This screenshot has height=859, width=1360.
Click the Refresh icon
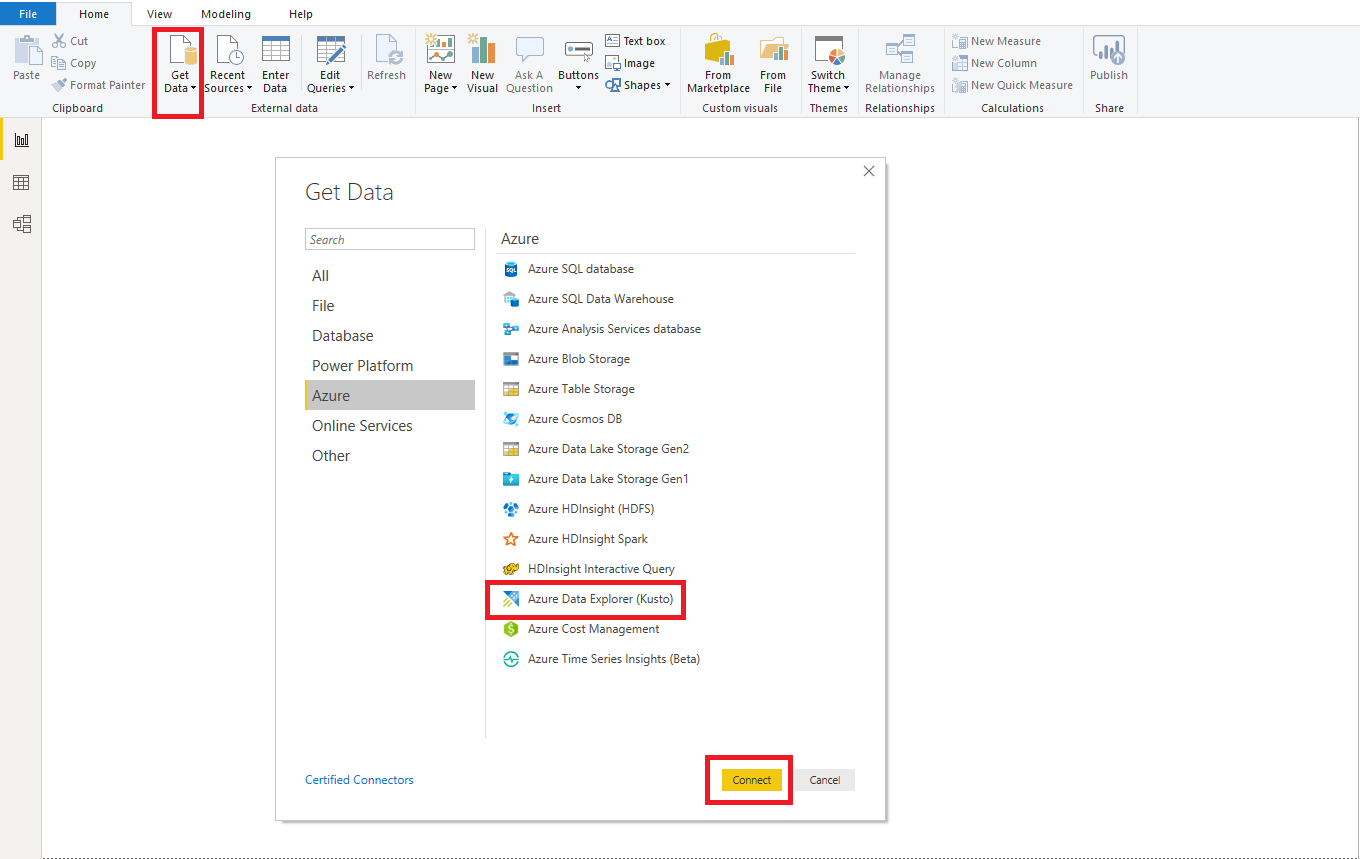coord(387,62)
